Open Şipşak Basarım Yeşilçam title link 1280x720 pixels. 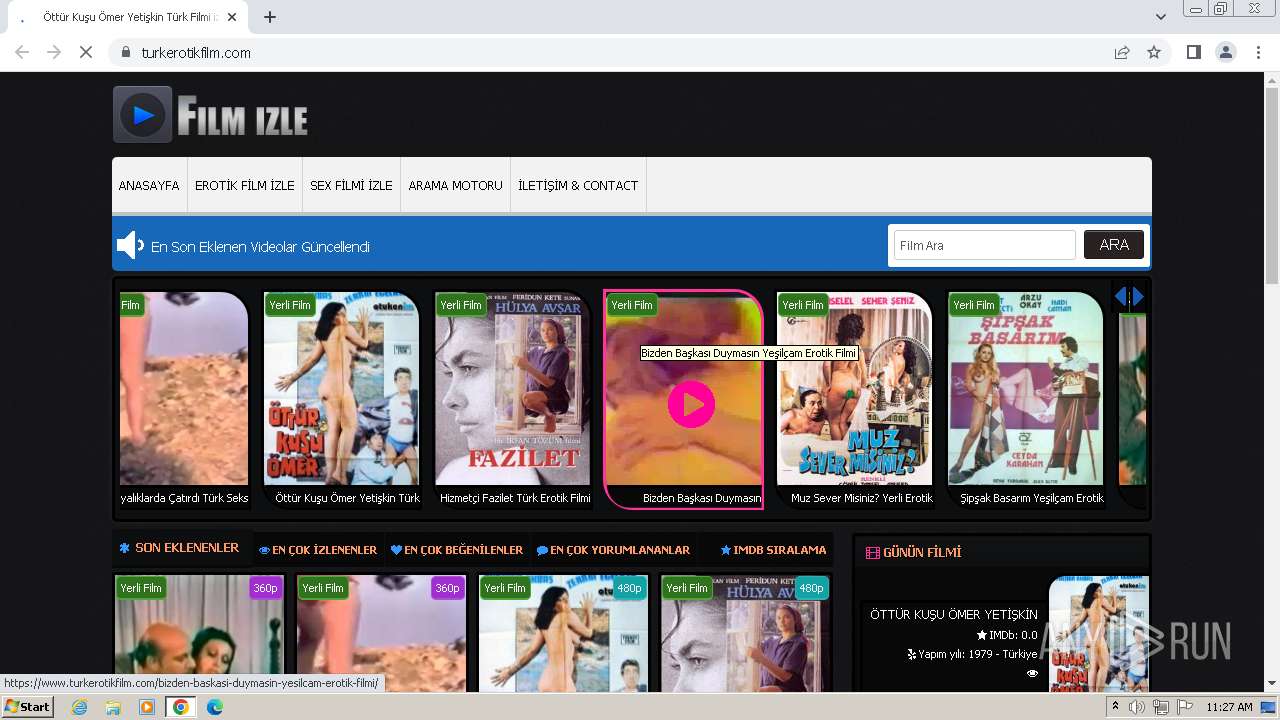(x=1032, y=498)
